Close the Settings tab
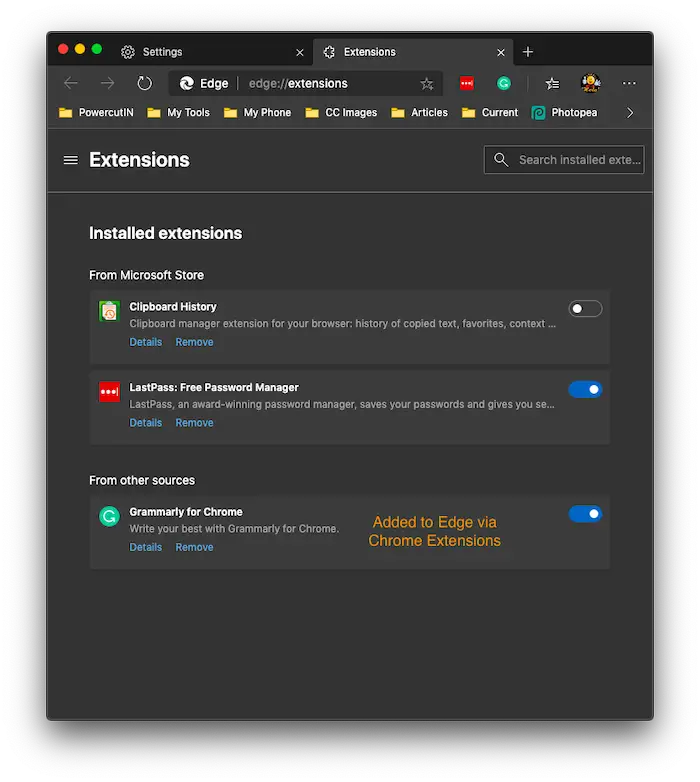 (300, 52)
